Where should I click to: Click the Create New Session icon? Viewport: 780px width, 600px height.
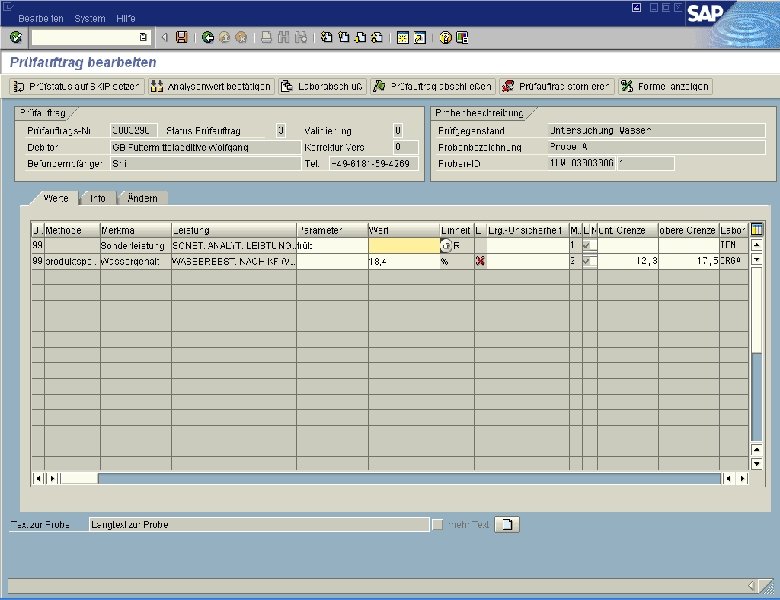(x=403, y=37)
